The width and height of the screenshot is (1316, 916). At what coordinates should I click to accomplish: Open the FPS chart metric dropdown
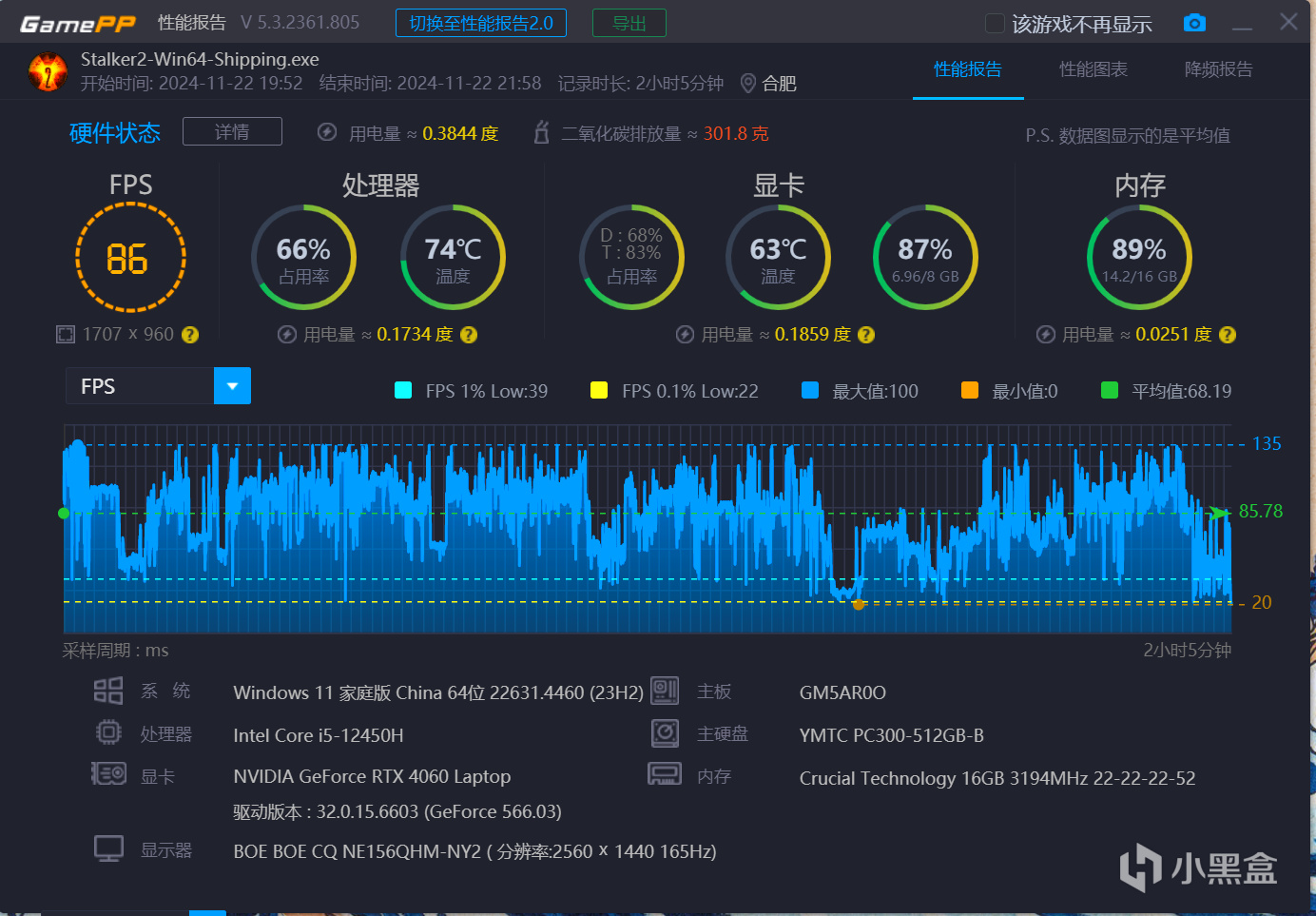(158, 386)
